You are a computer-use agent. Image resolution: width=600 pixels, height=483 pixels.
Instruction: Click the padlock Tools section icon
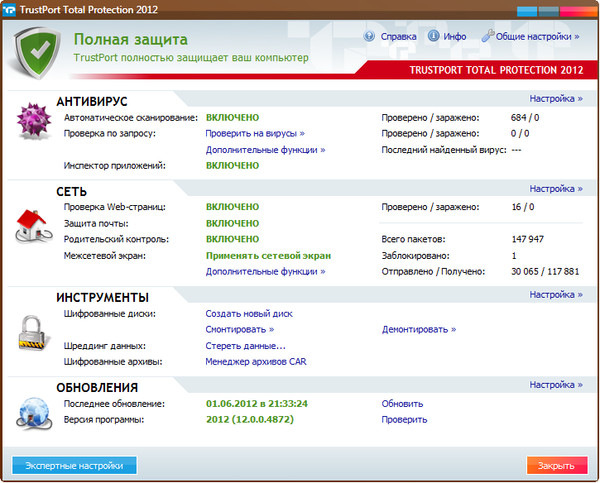tap(34, 333)
